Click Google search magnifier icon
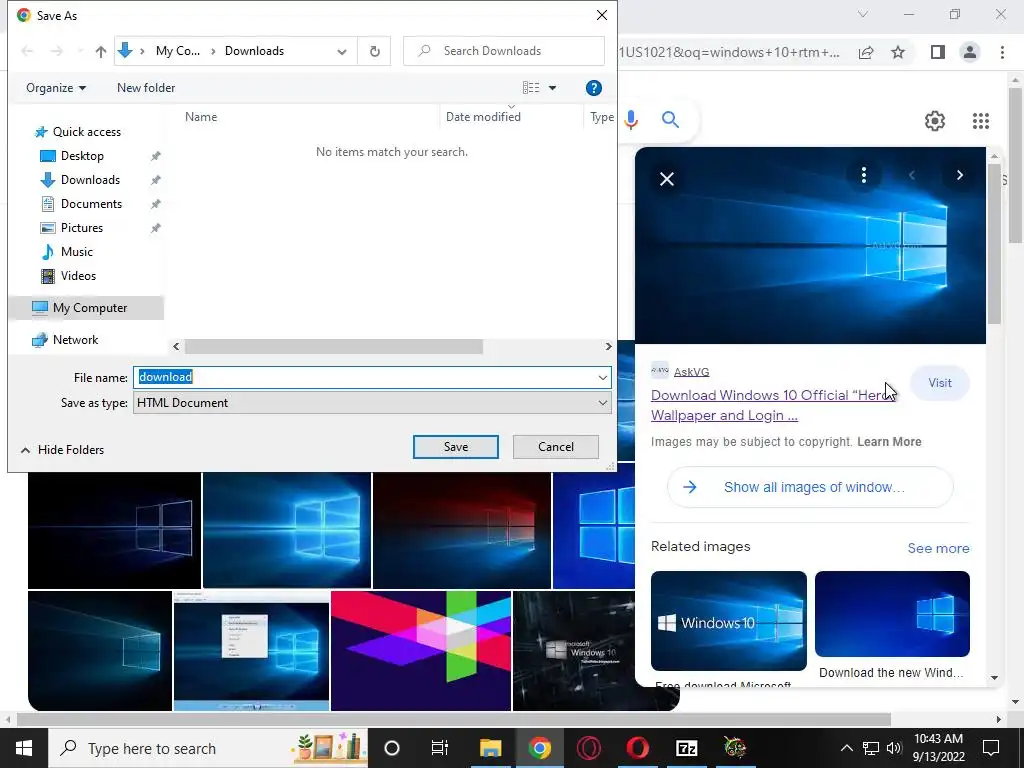1024x768 pixels. [x=670, y=120]
